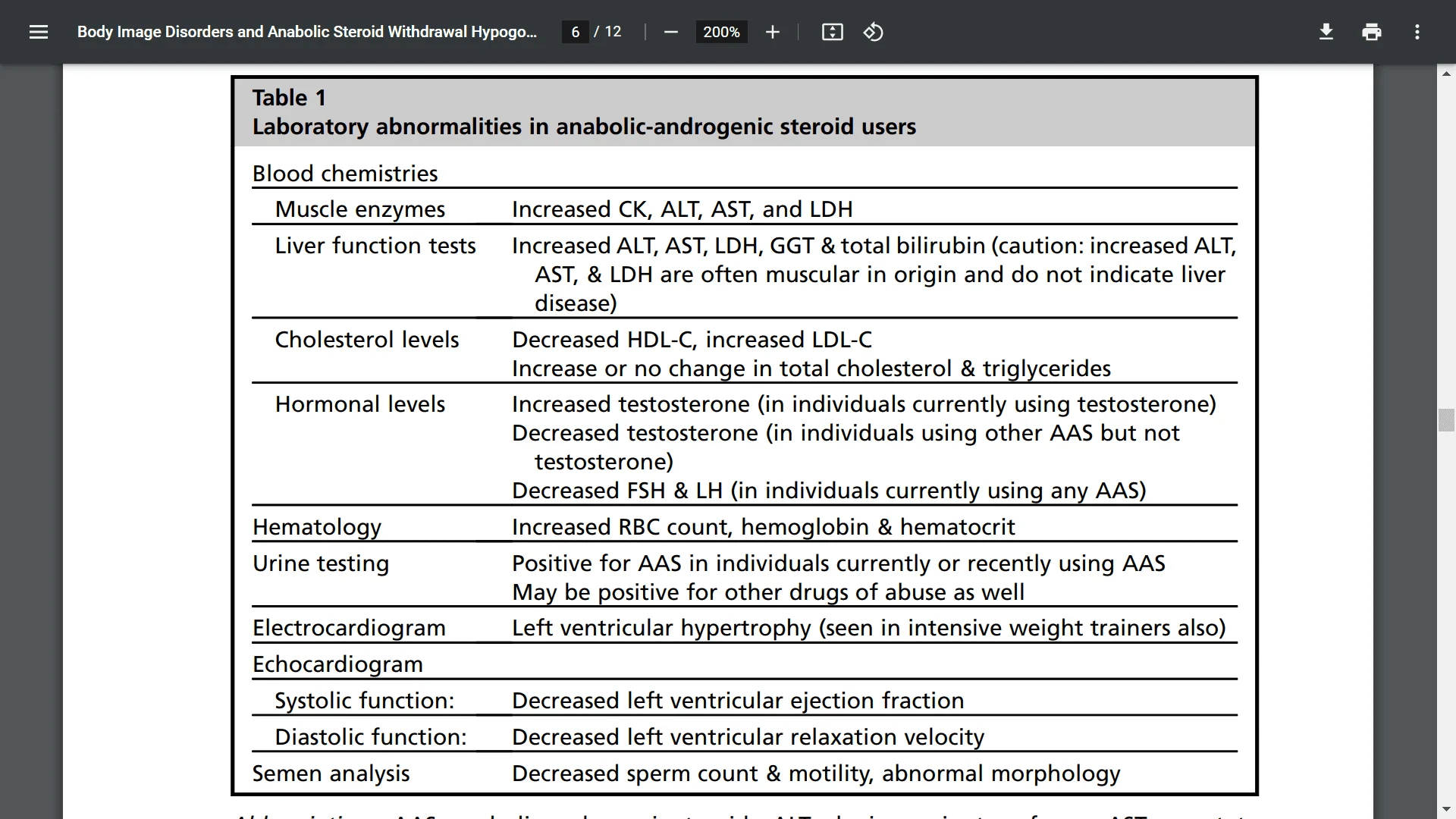Zoom in with the plus button

point(772,32)
